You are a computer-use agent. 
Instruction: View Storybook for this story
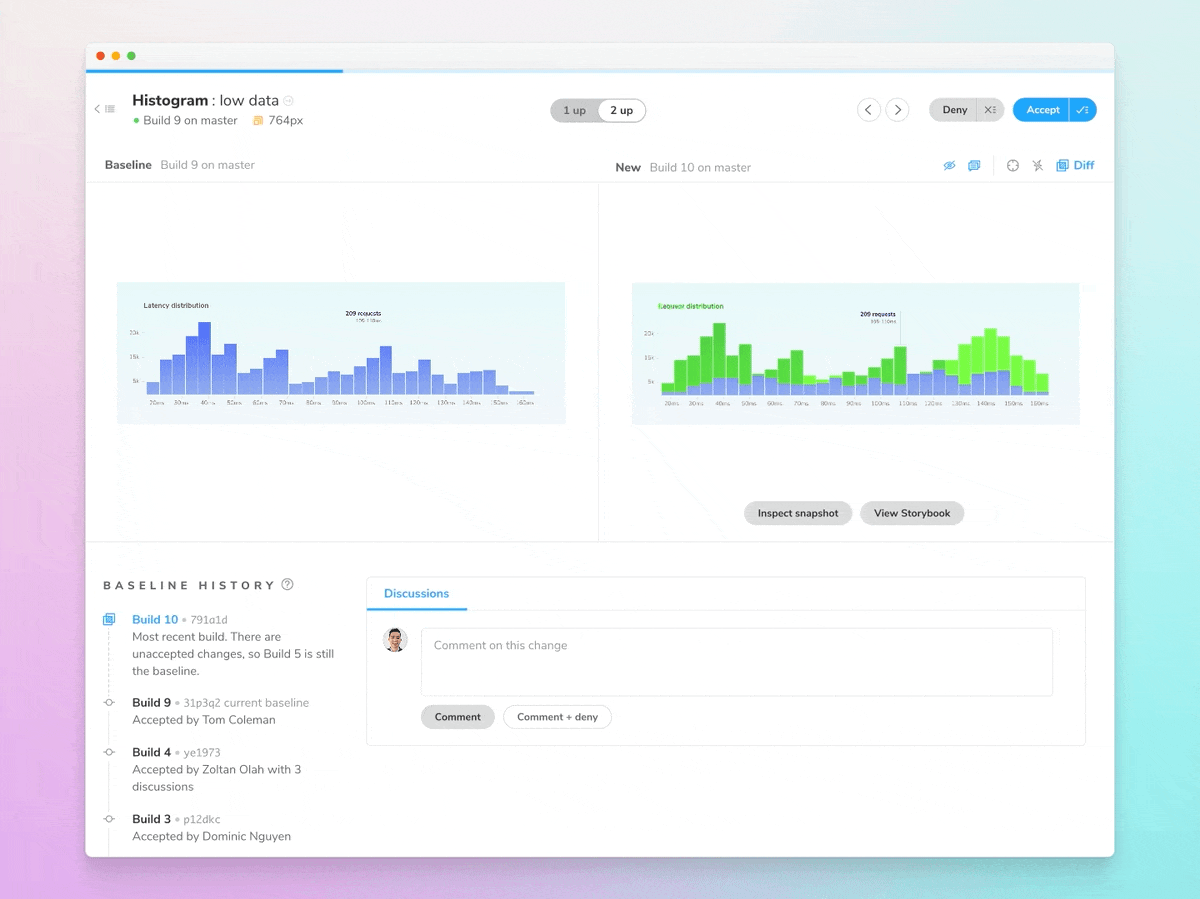(x=912, y=513)
